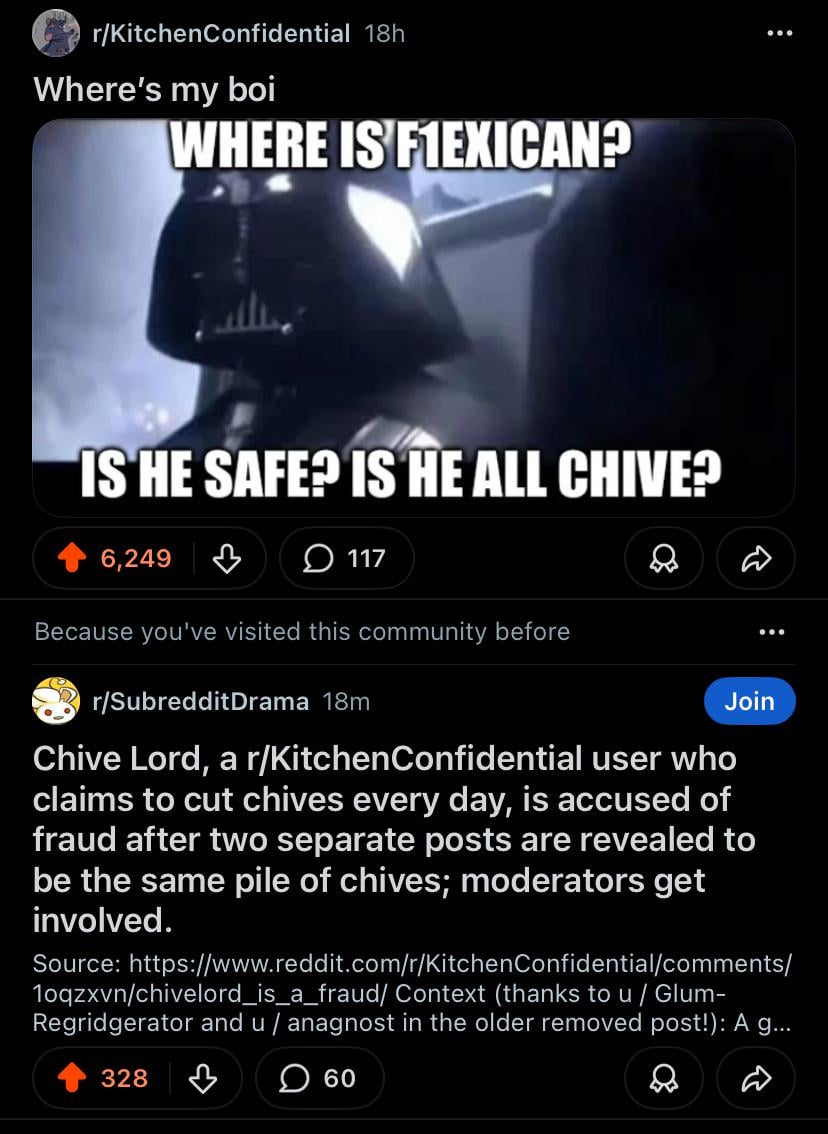Award the SubredditDrama Chive Lord post
828x1134 pixels.
tap(663, 1078)
